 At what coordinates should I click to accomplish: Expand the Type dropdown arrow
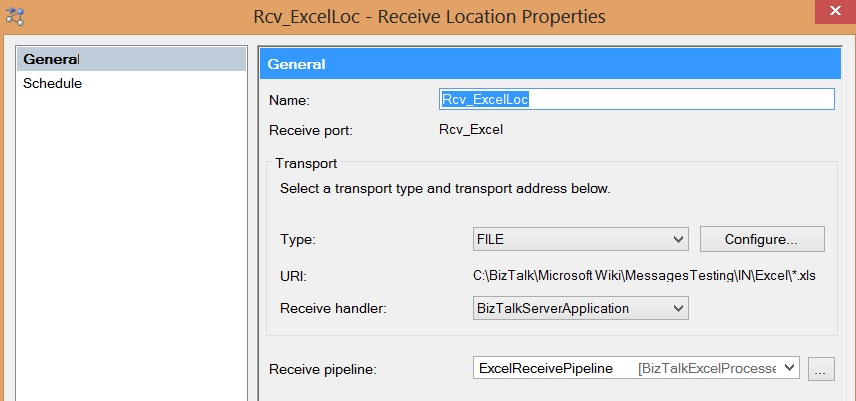click(678, 239)
